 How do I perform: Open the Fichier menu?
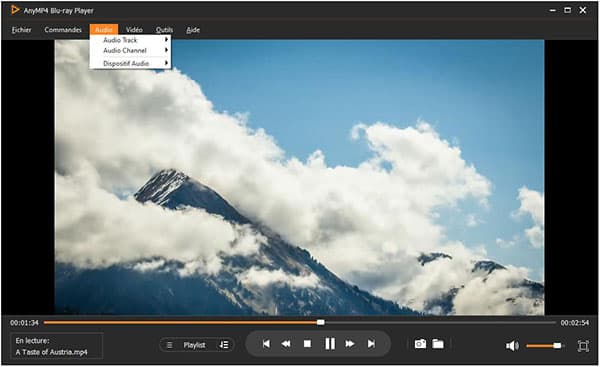click(21, 30)
